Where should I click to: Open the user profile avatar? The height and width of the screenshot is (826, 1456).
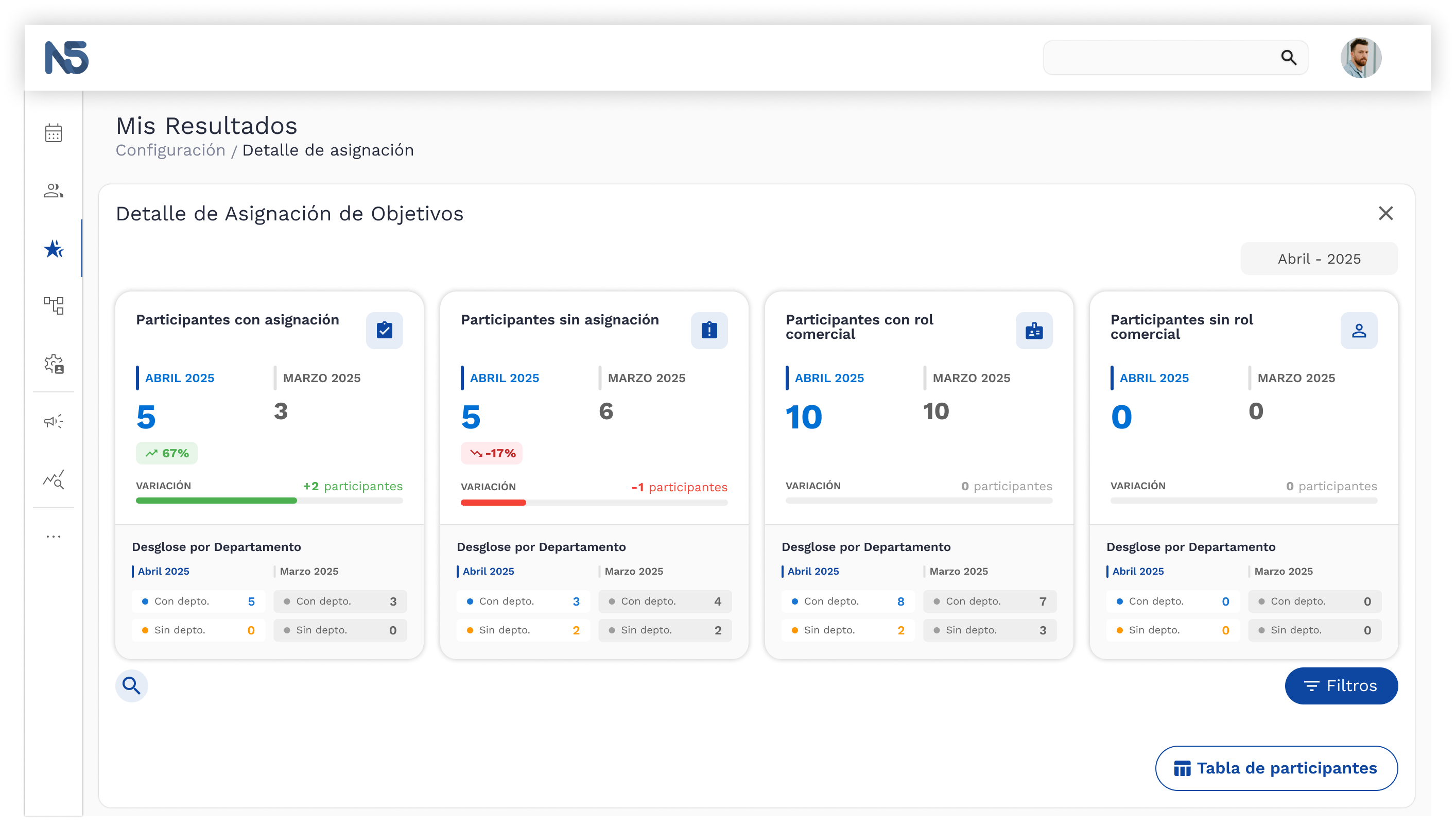coord(1360,57)
